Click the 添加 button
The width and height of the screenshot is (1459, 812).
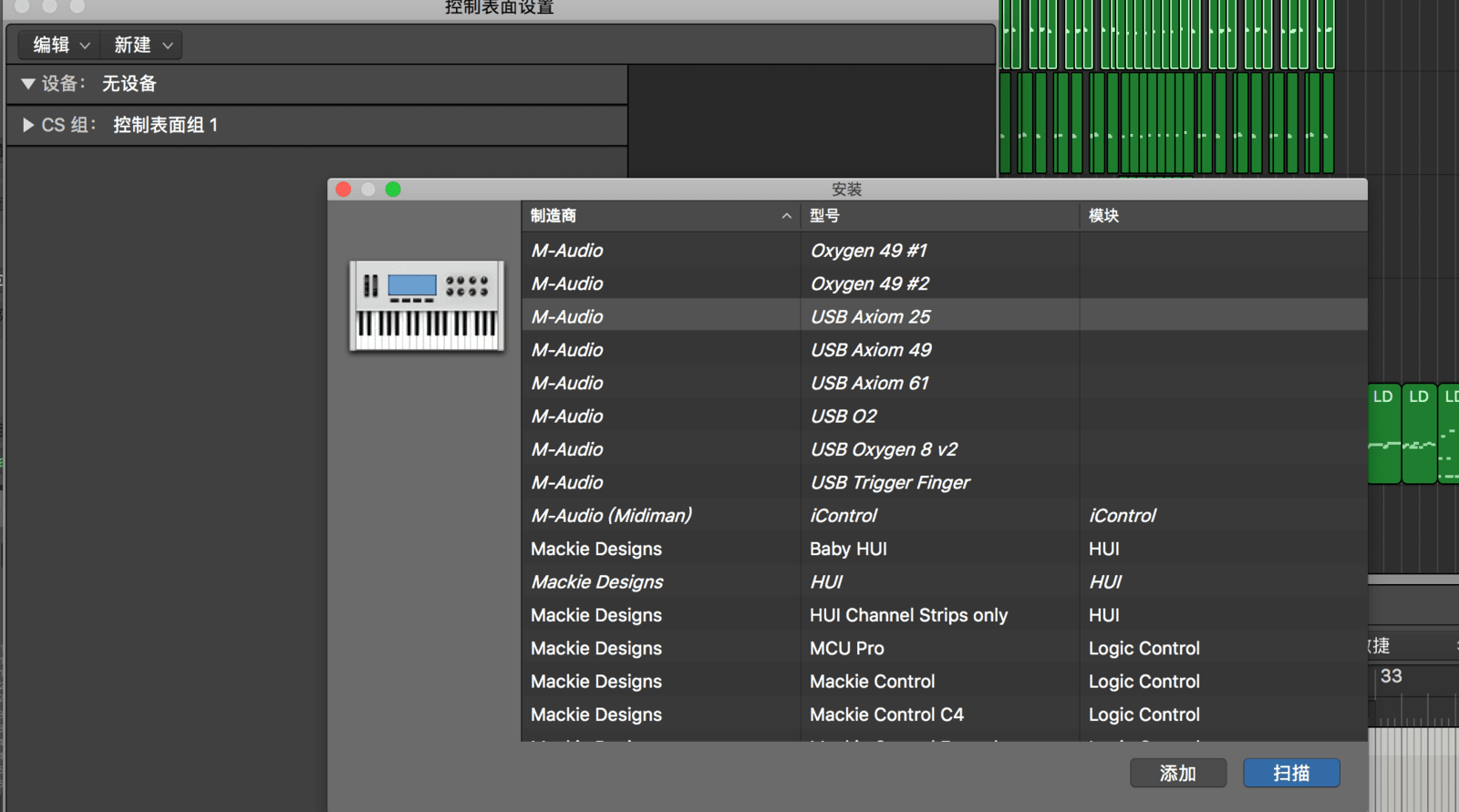1178,773
